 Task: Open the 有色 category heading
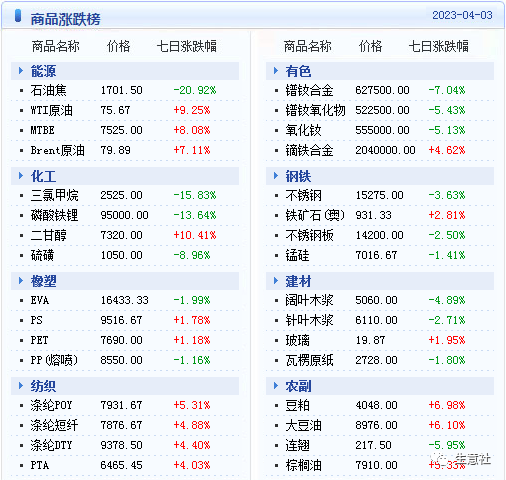pyautogui.click(x=298, y=71)
